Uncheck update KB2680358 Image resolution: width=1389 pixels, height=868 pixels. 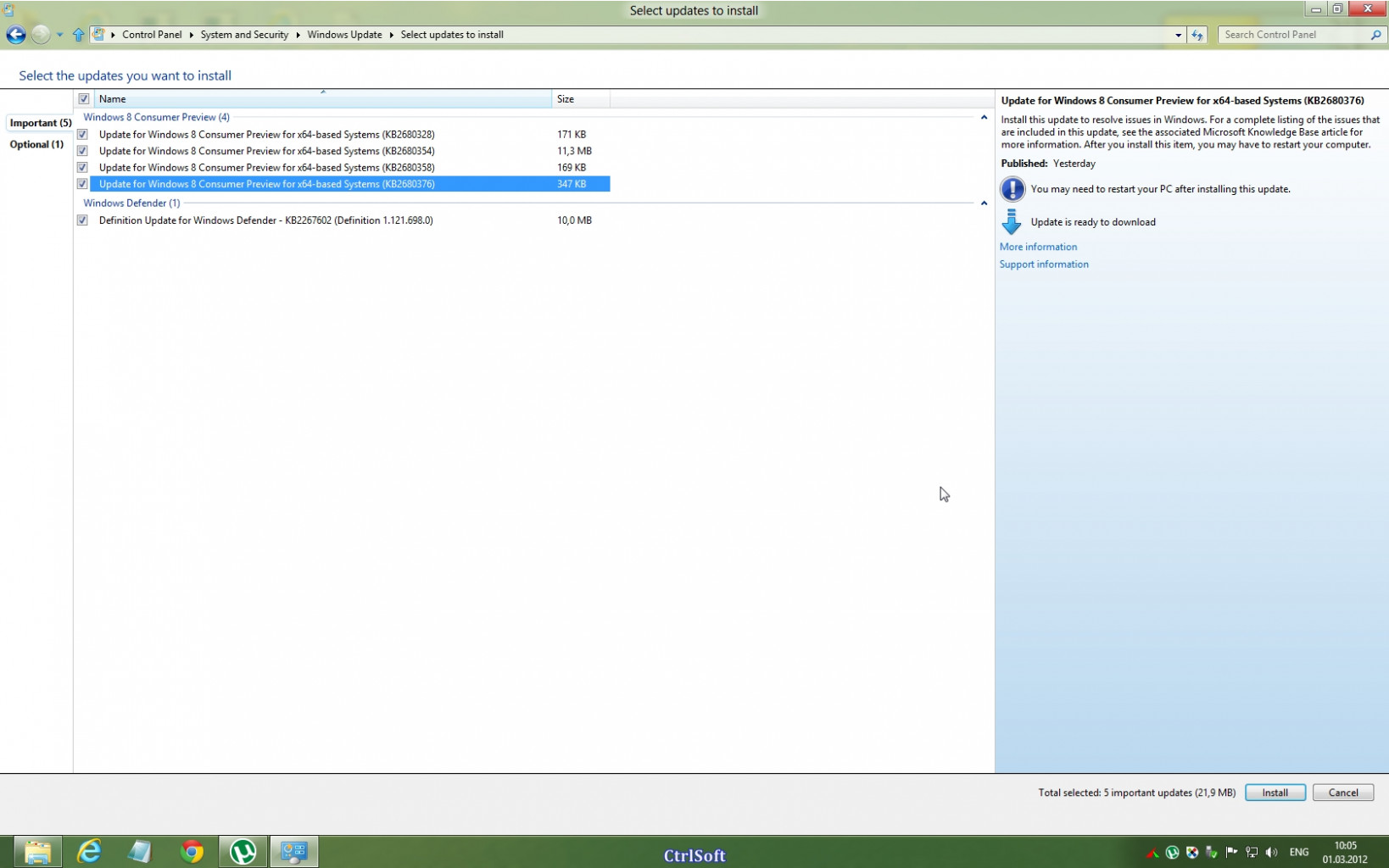[x=82, y=167]
